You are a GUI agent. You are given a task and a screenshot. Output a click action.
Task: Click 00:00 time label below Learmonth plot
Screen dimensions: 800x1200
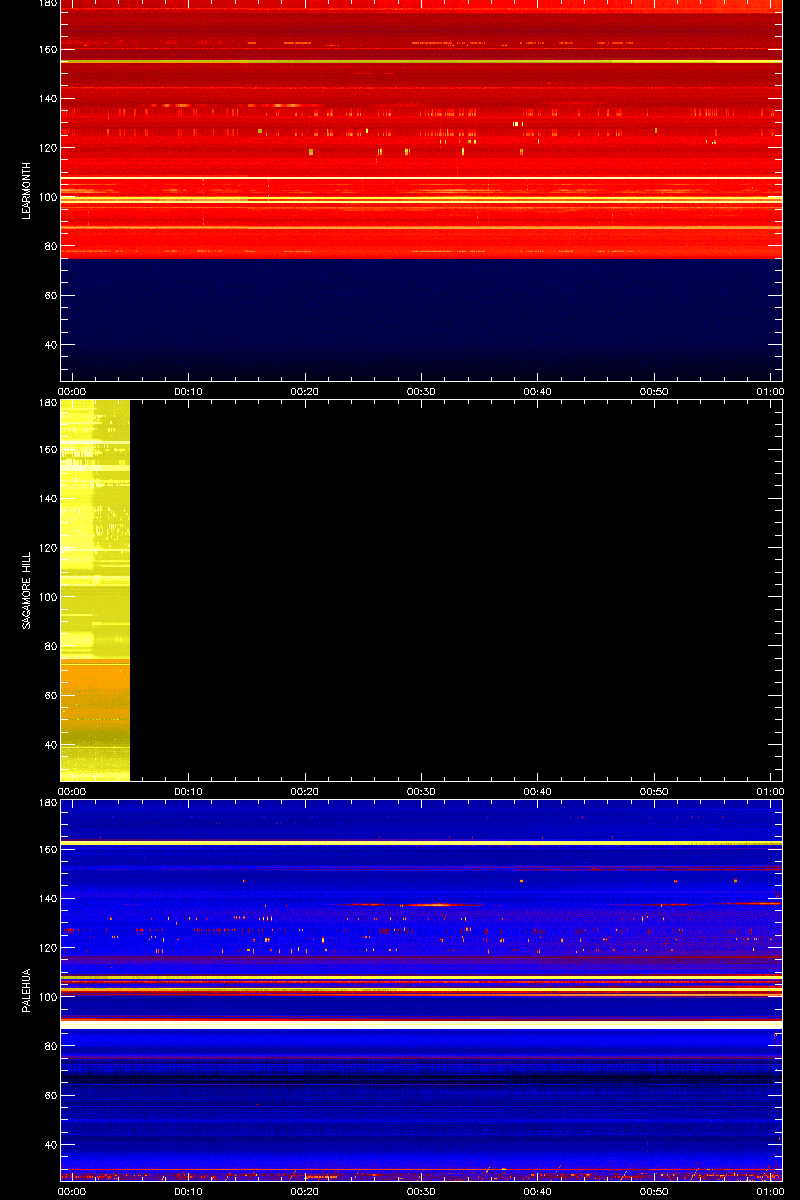tap(72, 391)
